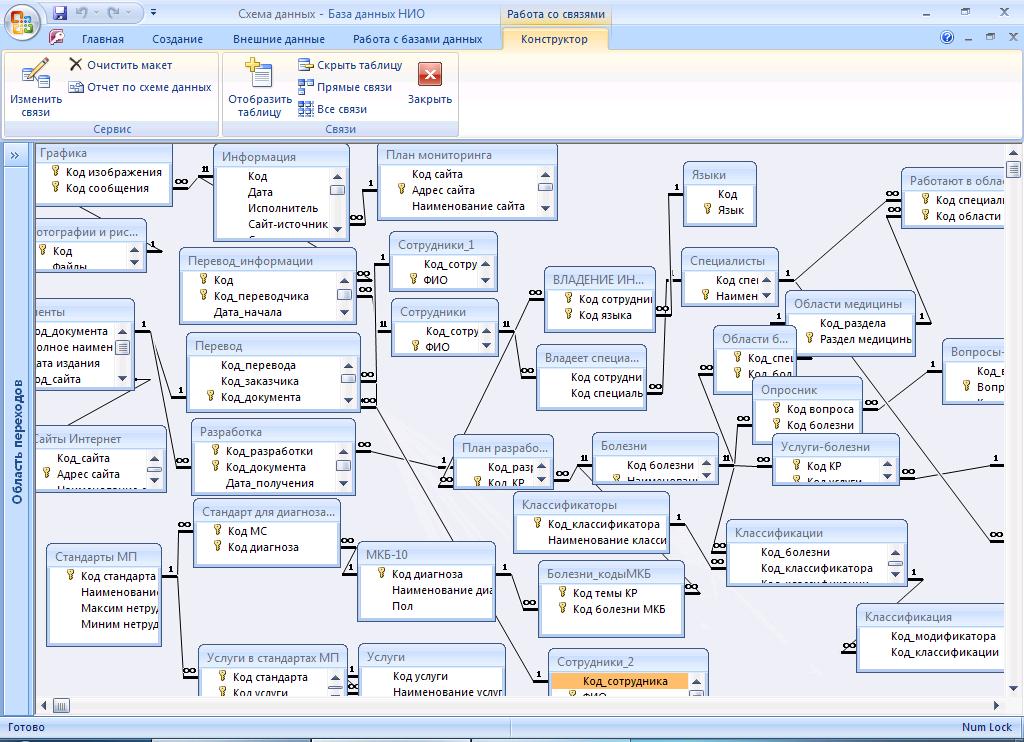The image size is (1024, 742).
Task: Click the Отобразить таблицу (show table) icon
Action: (259, 76)
